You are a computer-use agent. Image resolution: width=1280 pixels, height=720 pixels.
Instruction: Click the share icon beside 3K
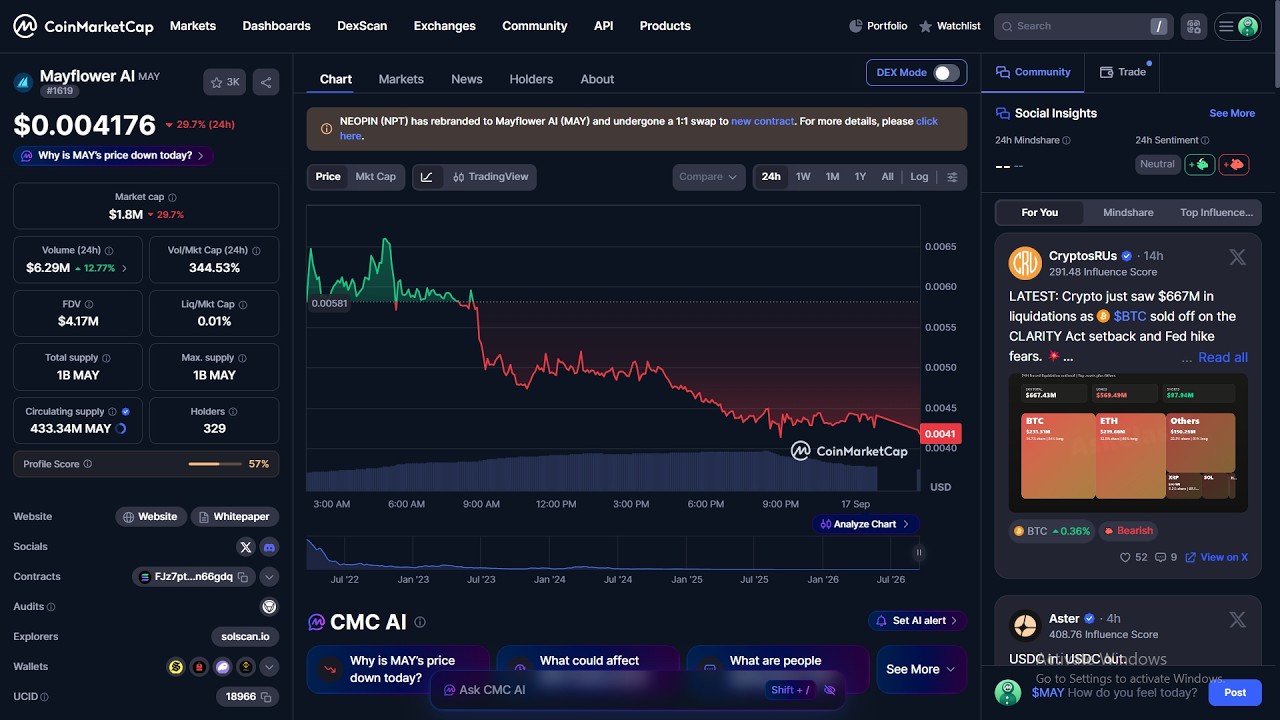266,82
